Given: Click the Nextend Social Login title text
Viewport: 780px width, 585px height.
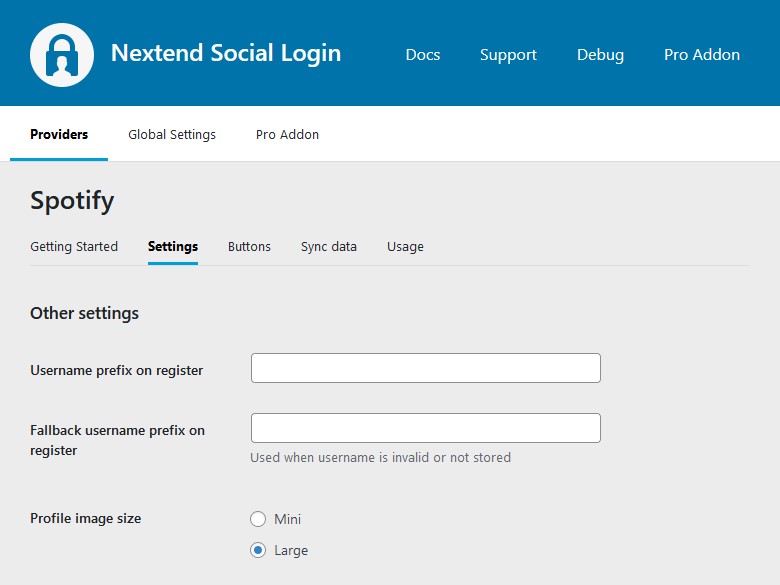Looking at the screenshot, I should [226, 54].
